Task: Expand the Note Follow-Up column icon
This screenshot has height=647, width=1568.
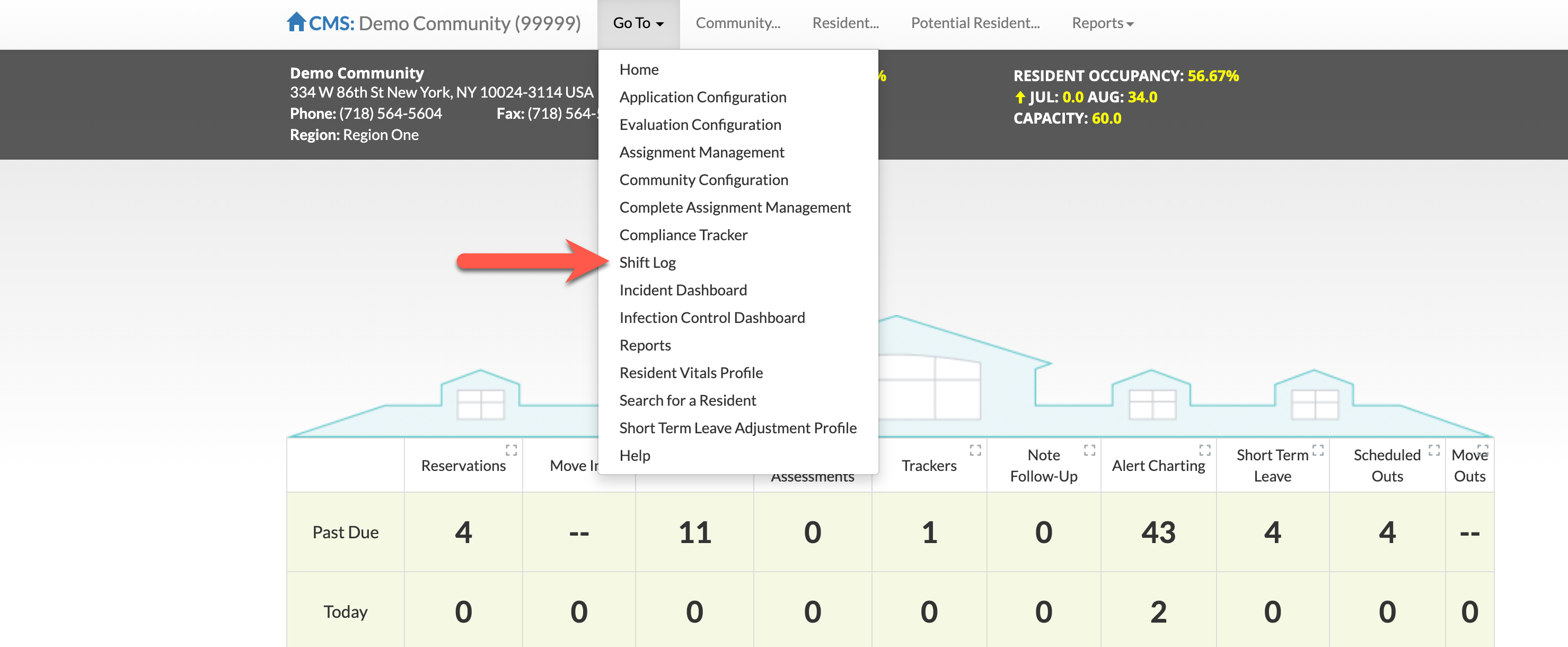Action: (1089, 450)
